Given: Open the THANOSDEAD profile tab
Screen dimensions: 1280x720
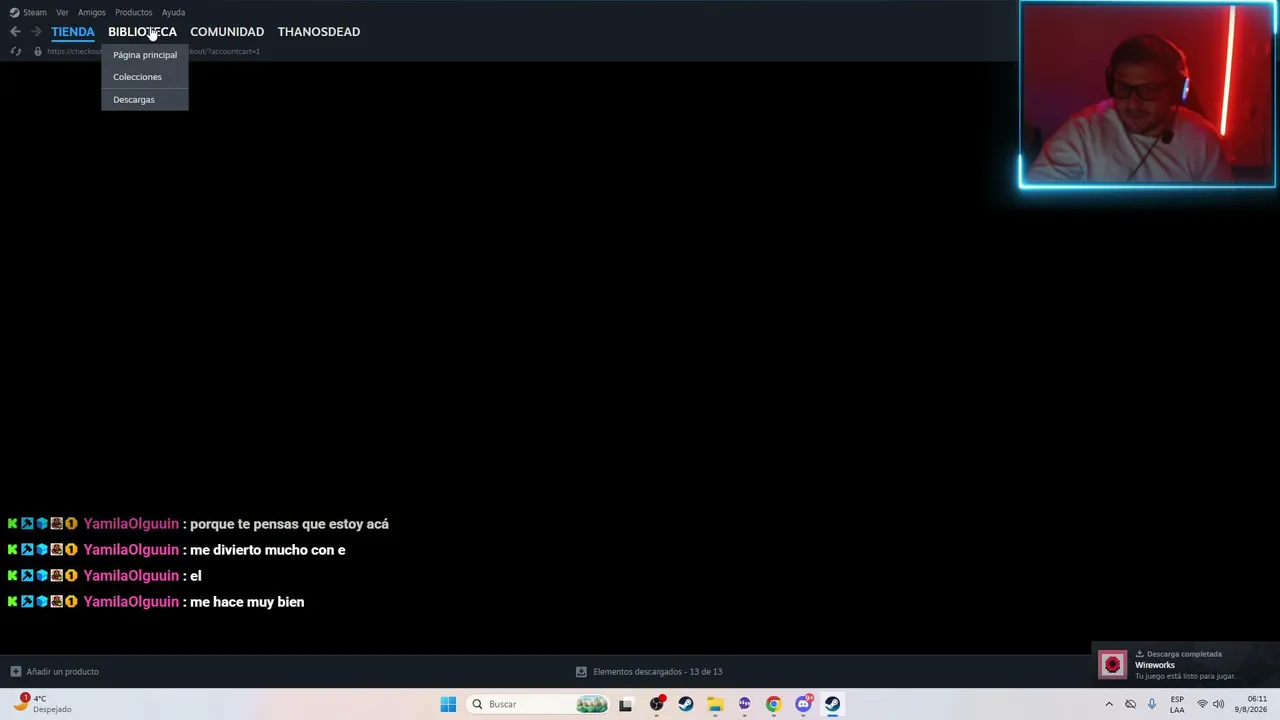Looking at the screenshot, I should [x=319, y=32].
